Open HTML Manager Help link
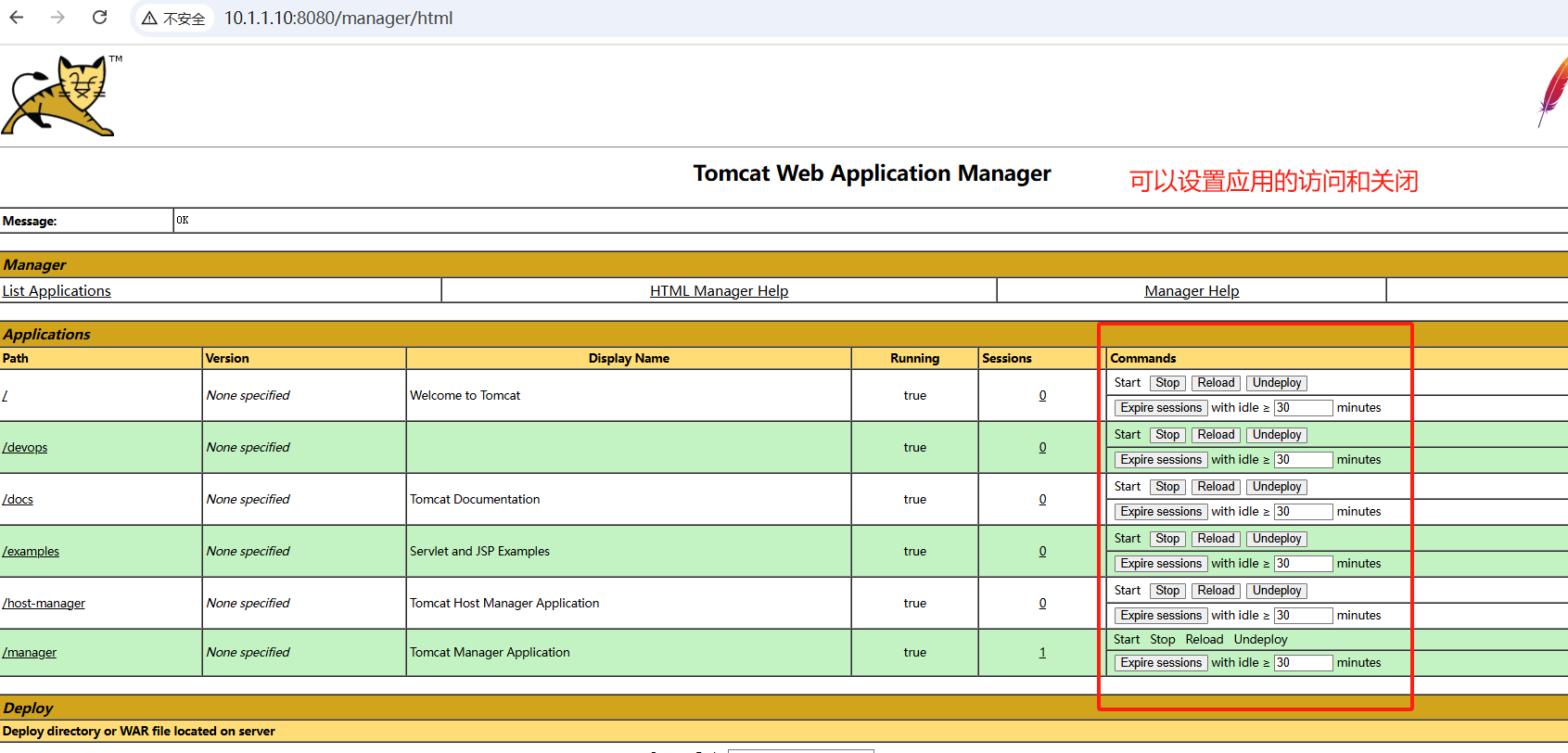 [x=719, y=291]
